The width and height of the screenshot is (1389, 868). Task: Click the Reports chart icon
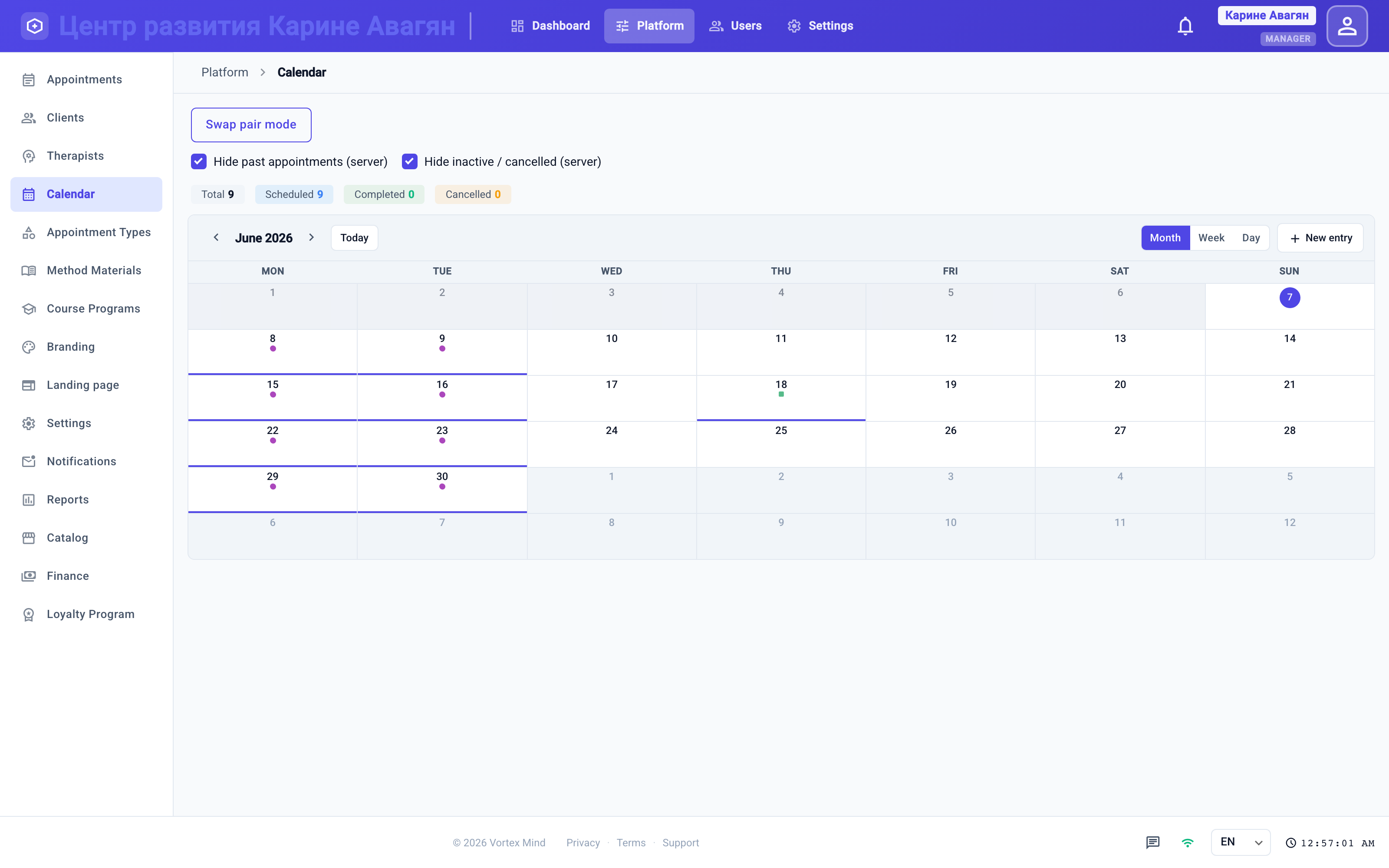point(29,500)
